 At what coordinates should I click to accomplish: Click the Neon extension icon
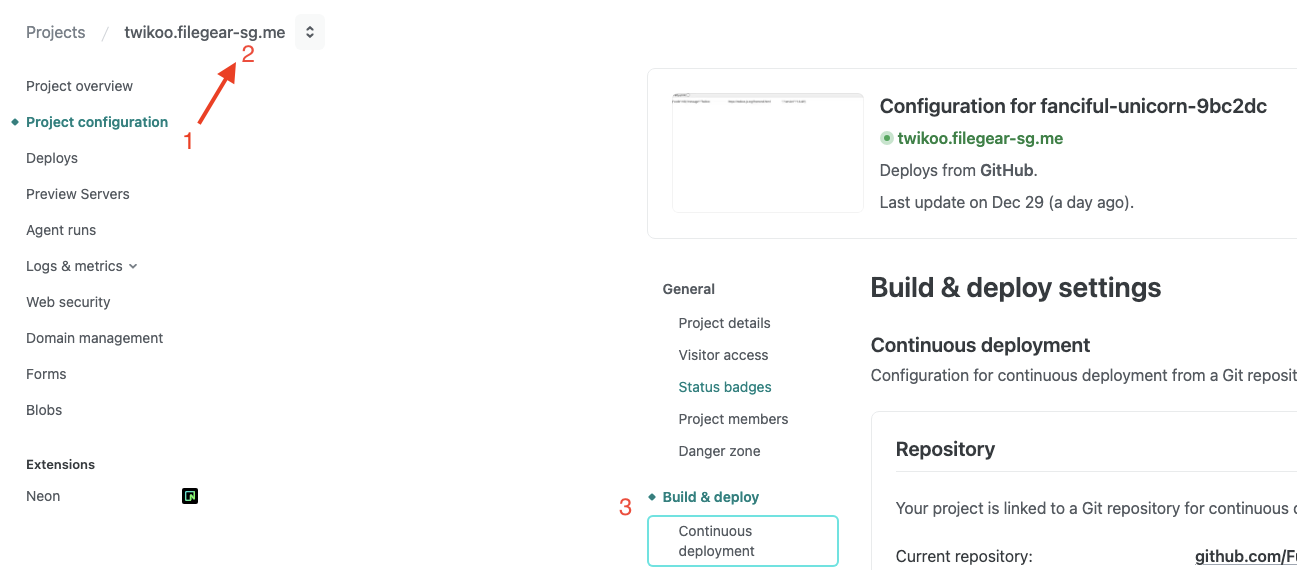pyautogui.click(x=189, y=496)
